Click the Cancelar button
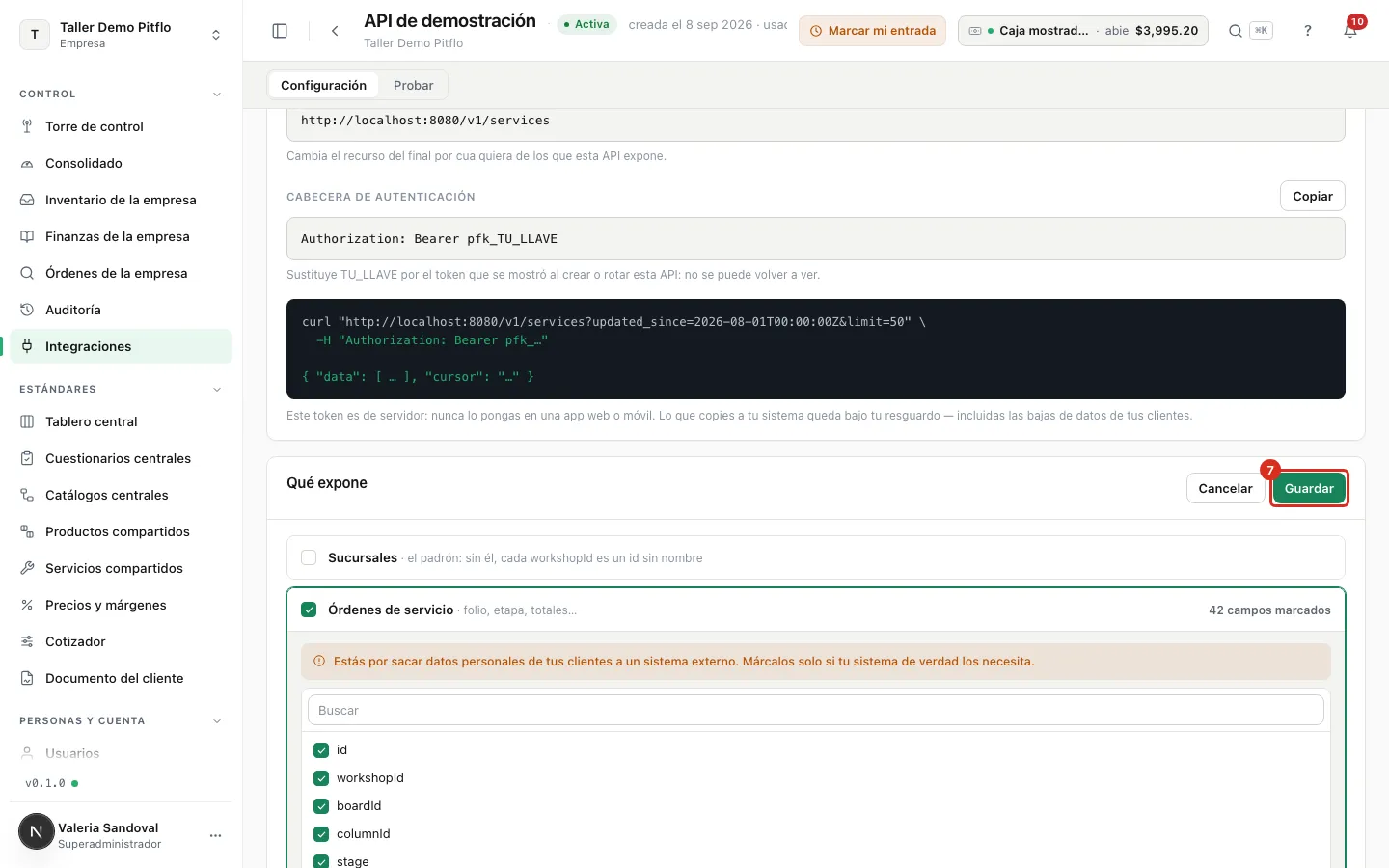 pos(1225,488)
